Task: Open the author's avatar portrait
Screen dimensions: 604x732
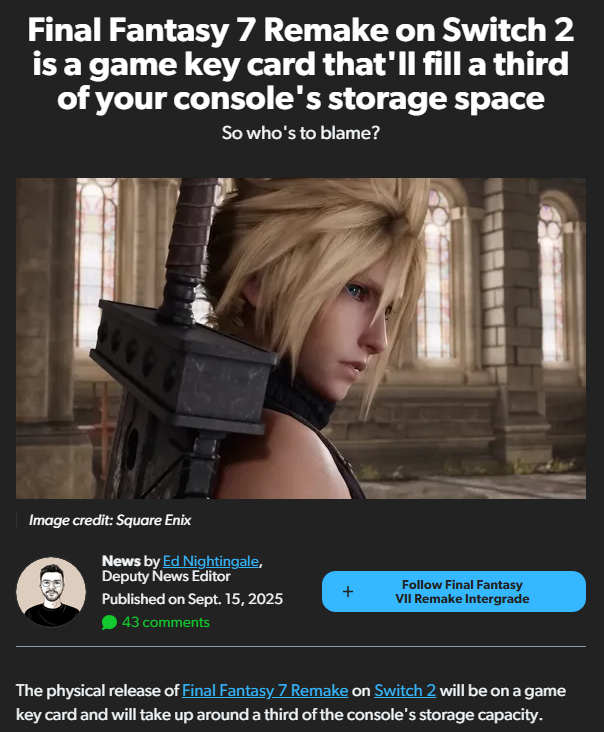Action: (51, 591)
